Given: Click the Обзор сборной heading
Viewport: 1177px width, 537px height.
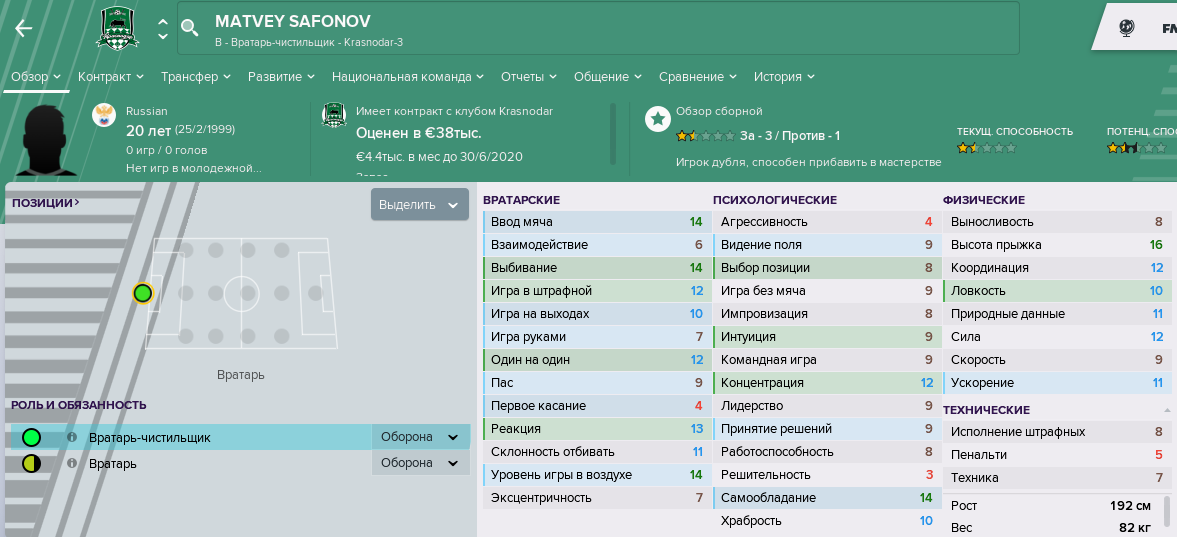Looking at the screenshot, I should click(719, 111).
